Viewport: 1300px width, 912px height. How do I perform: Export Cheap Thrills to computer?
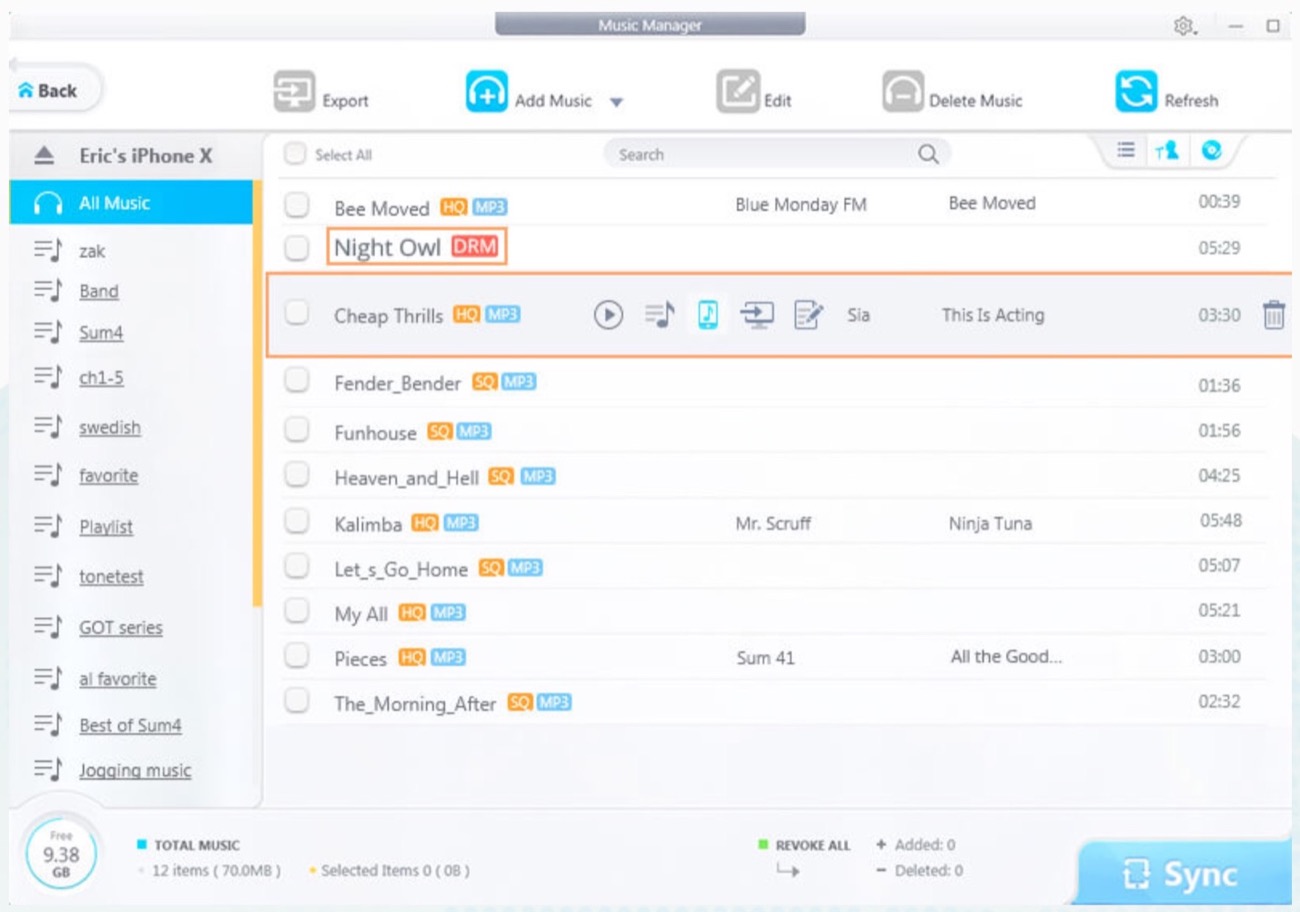point(757,315)
